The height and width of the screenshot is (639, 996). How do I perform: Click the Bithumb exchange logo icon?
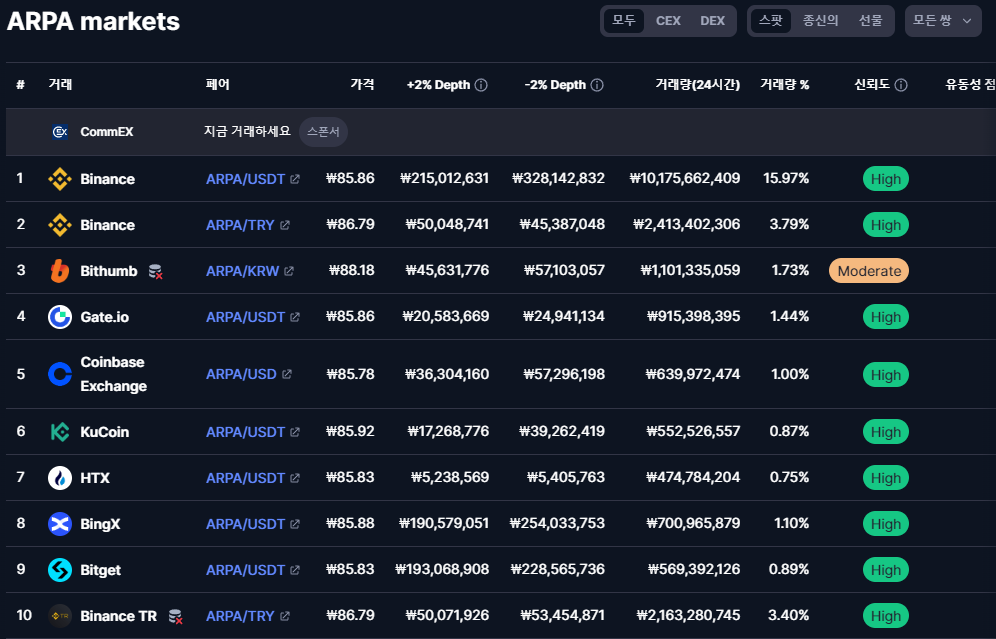click(x=60, y=271)
